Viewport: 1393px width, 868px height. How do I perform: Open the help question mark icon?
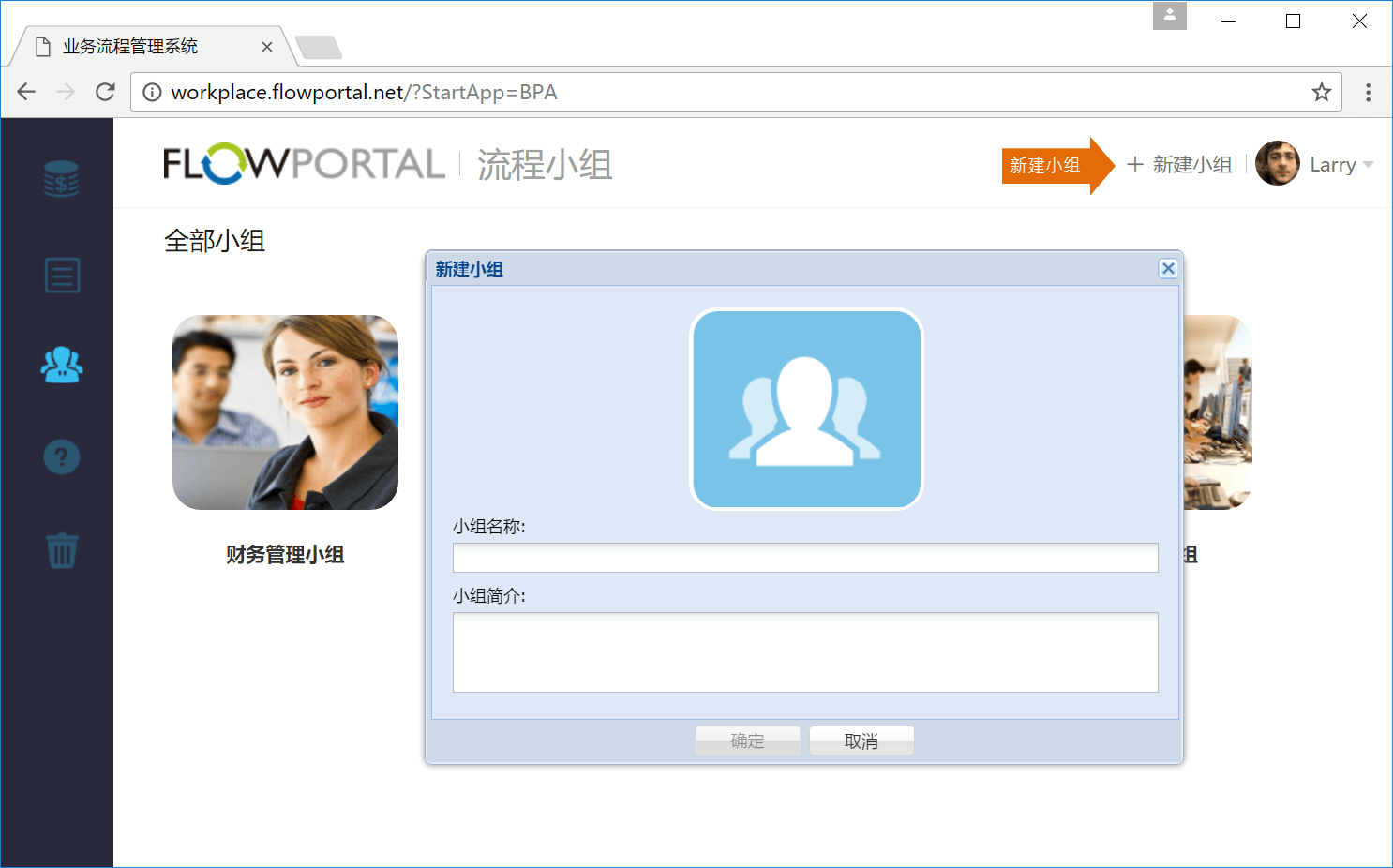pyautogui.click(x=62, y=457)
